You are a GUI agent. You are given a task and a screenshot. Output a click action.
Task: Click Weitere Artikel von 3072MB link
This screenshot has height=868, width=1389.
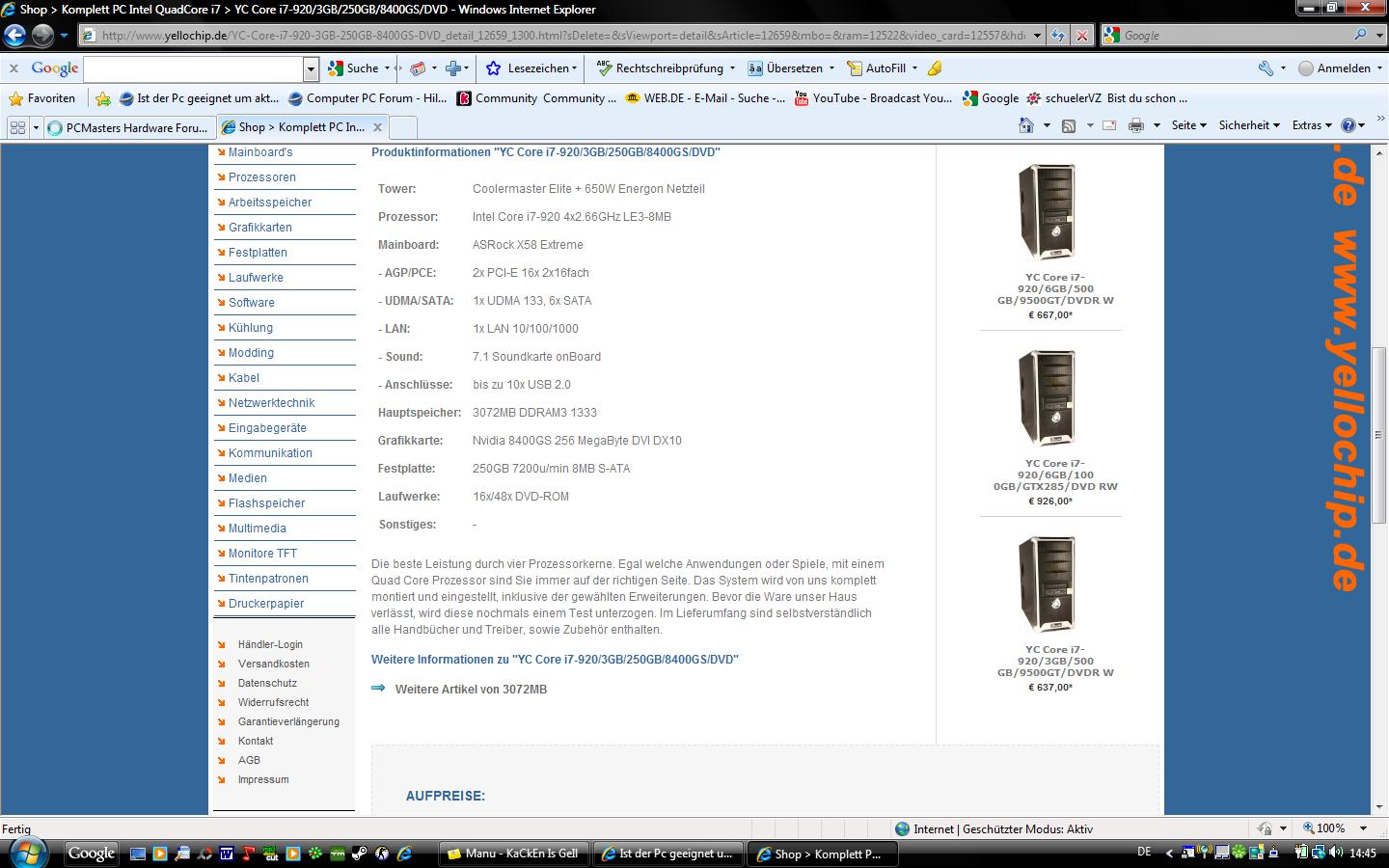(471, 690)
